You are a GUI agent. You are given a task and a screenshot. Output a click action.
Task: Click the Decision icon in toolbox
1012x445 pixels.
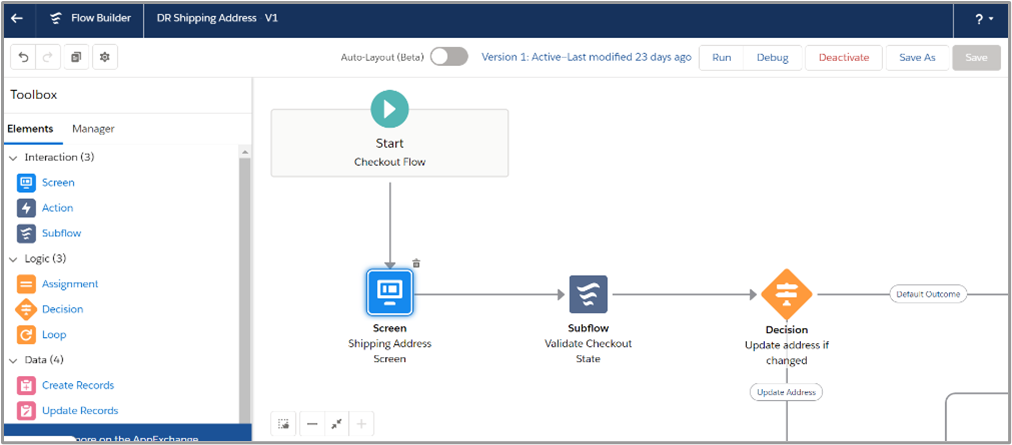pyautogui.click(x=26, y=309)
